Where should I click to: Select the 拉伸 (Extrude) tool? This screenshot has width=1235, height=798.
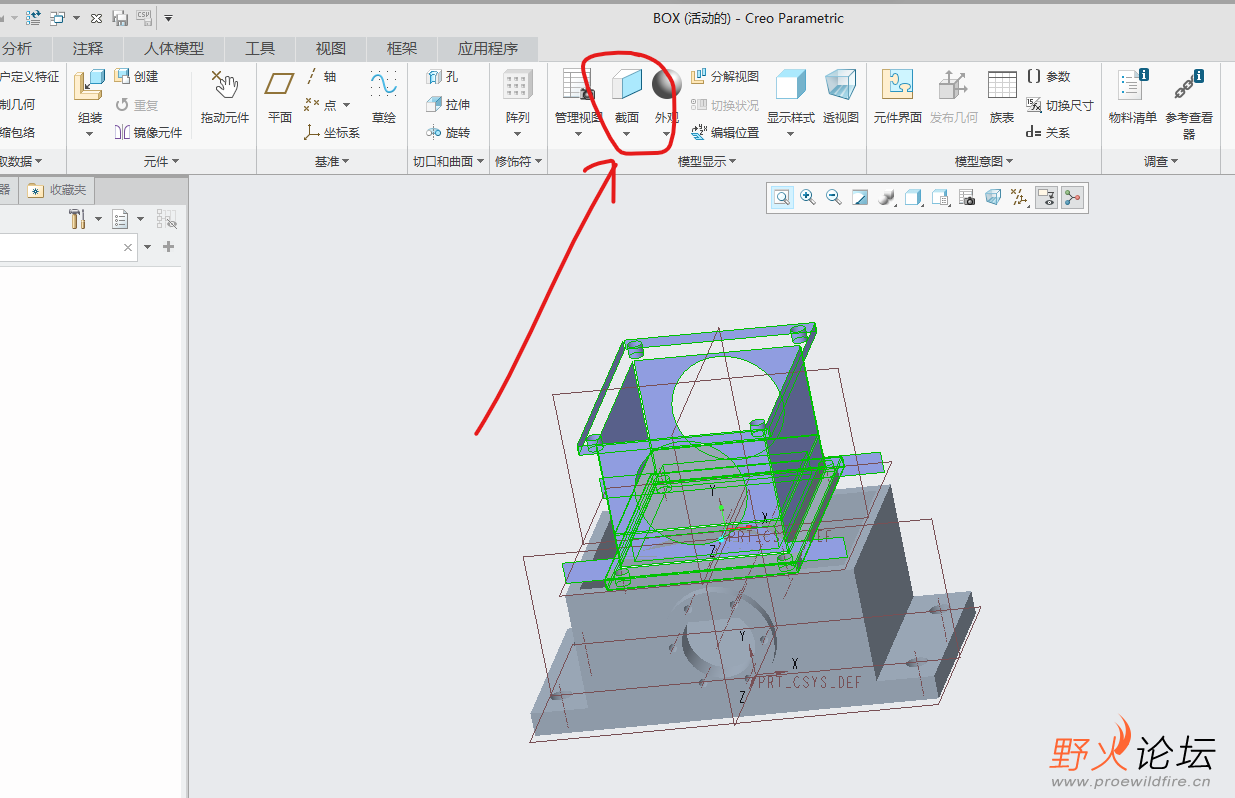pos(447,104)
